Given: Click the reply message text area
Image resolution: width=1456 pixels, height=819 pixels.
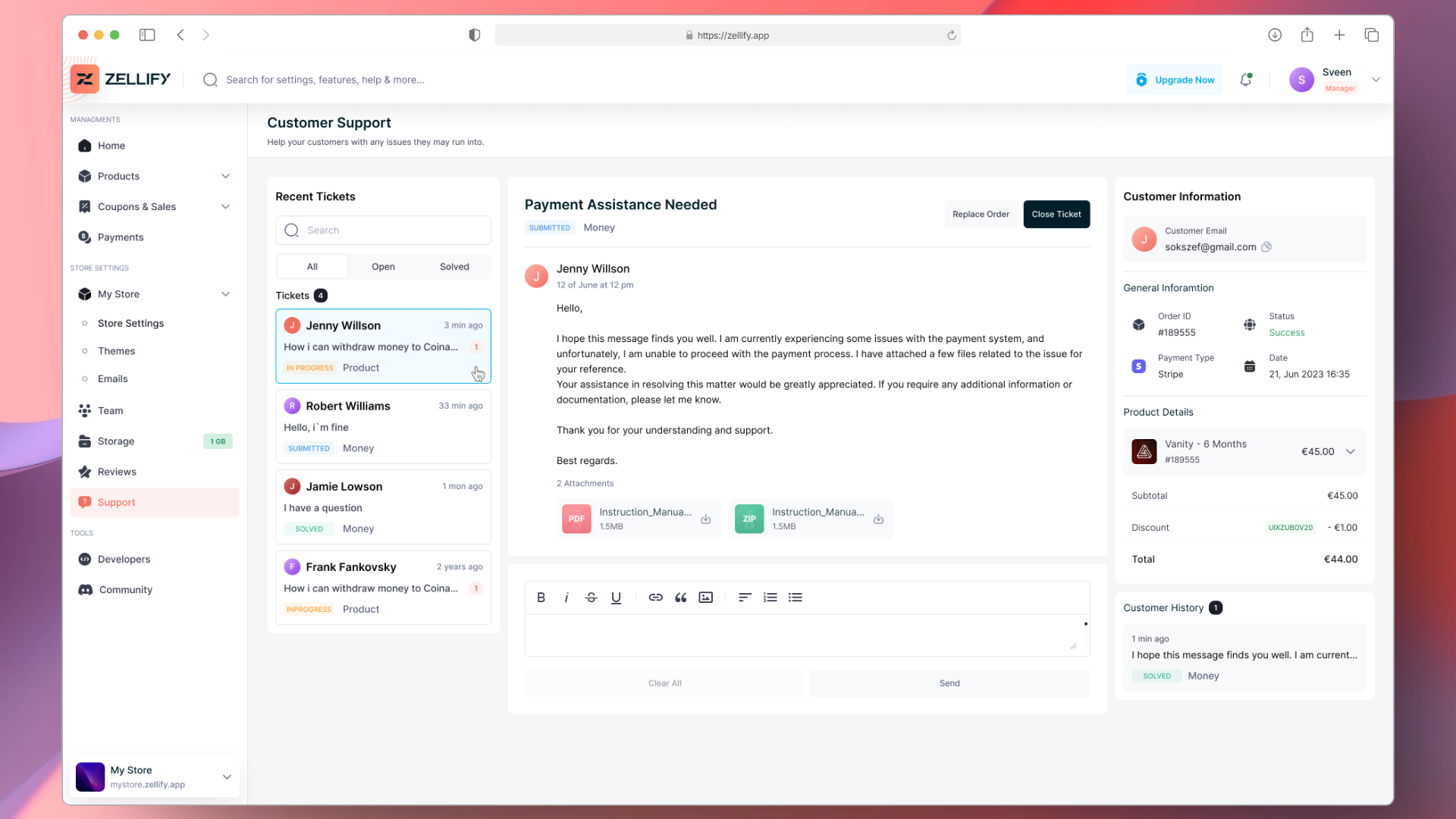Looking at the screenshot, I should 807,635.
